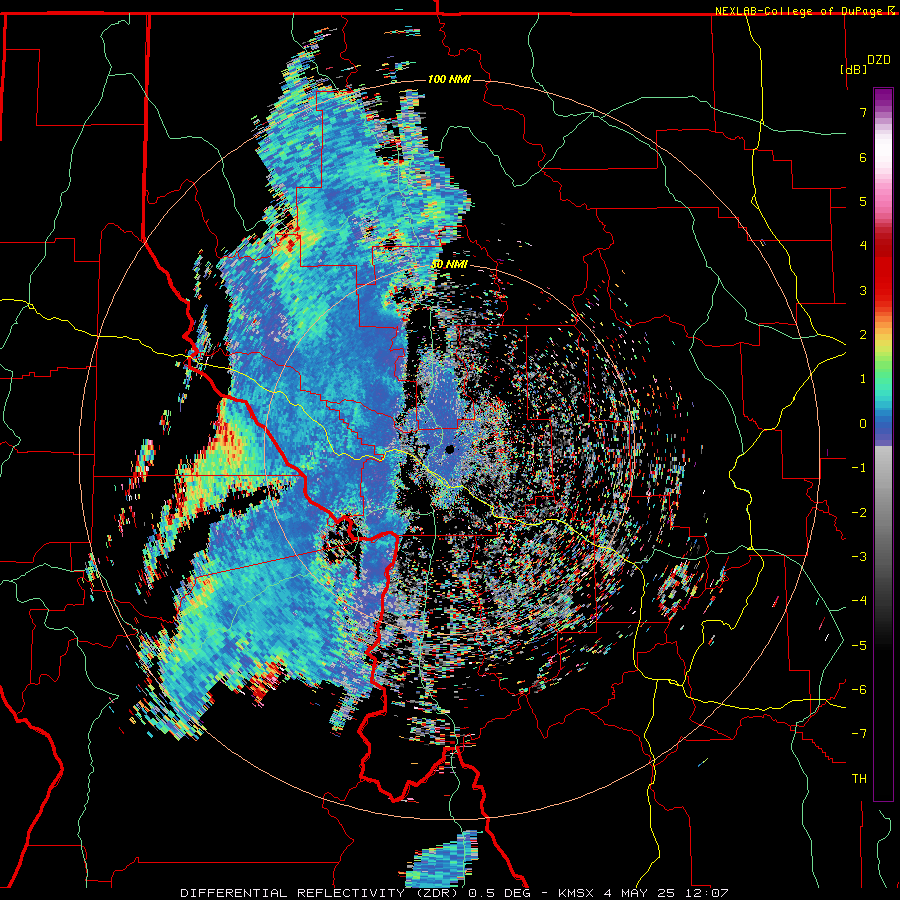Click the TH threshold label on legend
The height and width of the screenshot is (900, 900).
coord(859,779)
